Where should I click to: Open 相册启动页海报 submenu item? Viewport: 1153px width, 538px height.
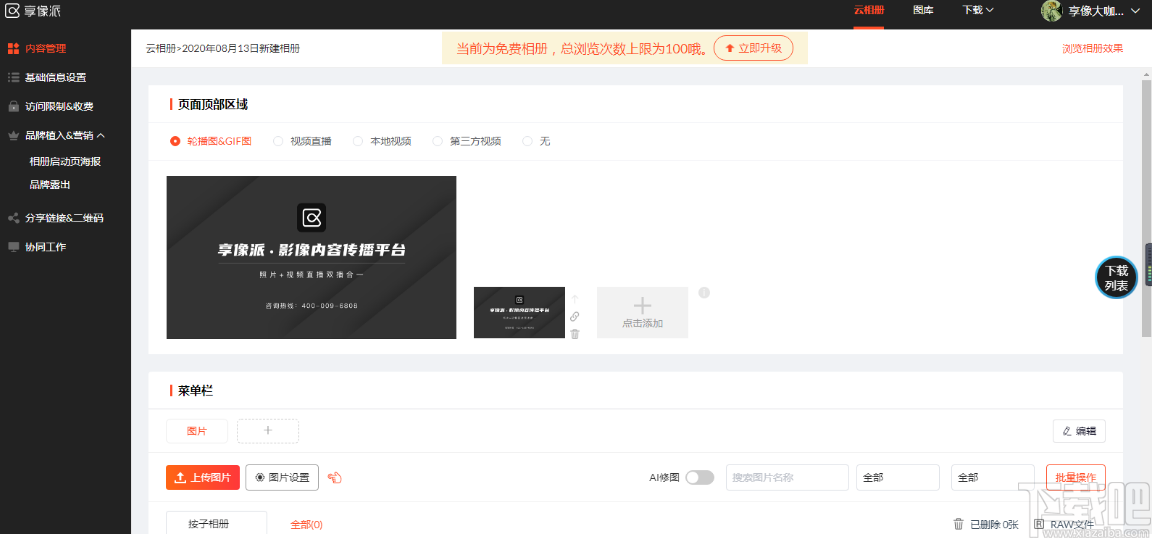tap(65, 161)
